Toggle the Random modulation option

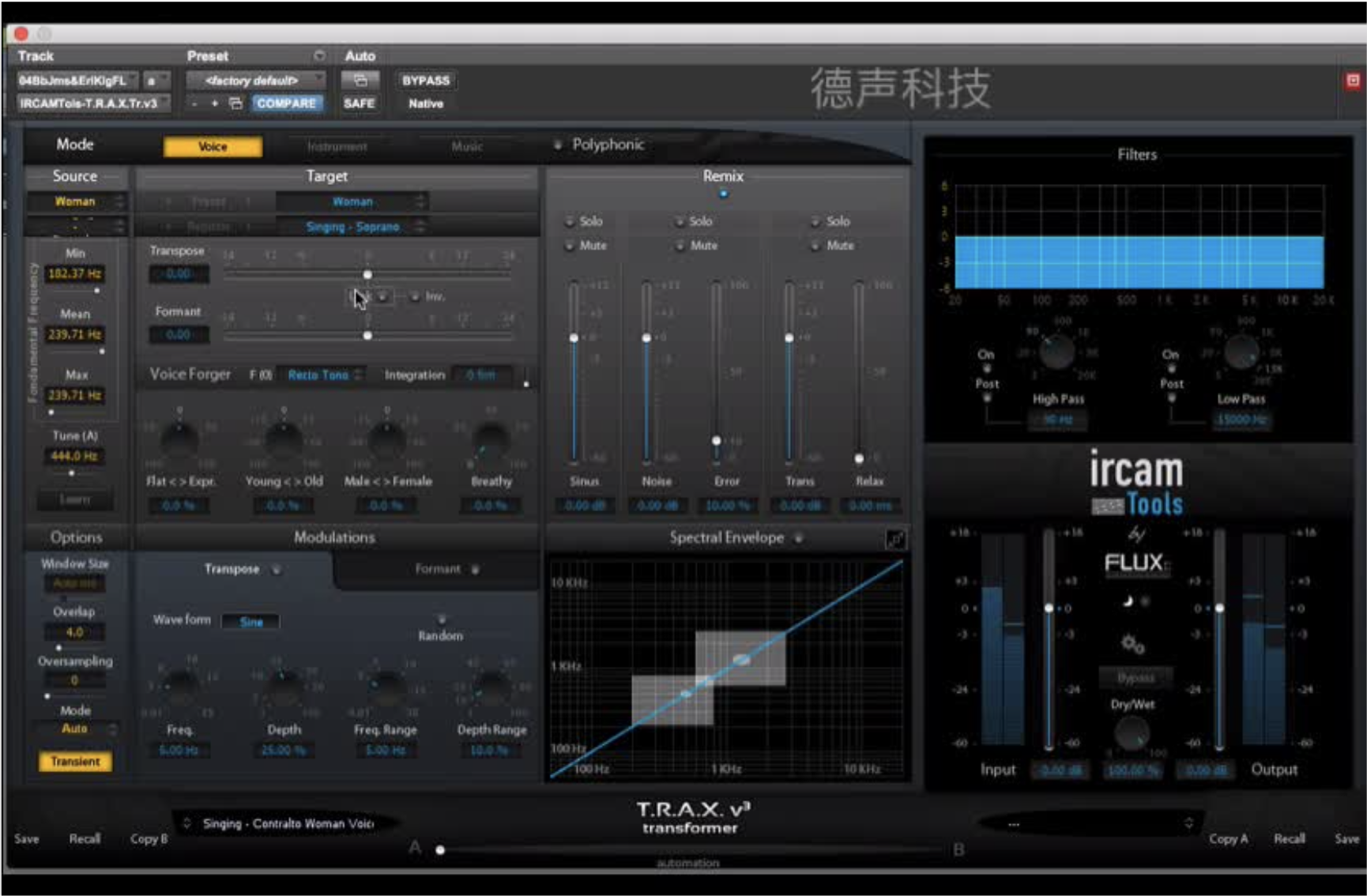click(x=441, y=619)
